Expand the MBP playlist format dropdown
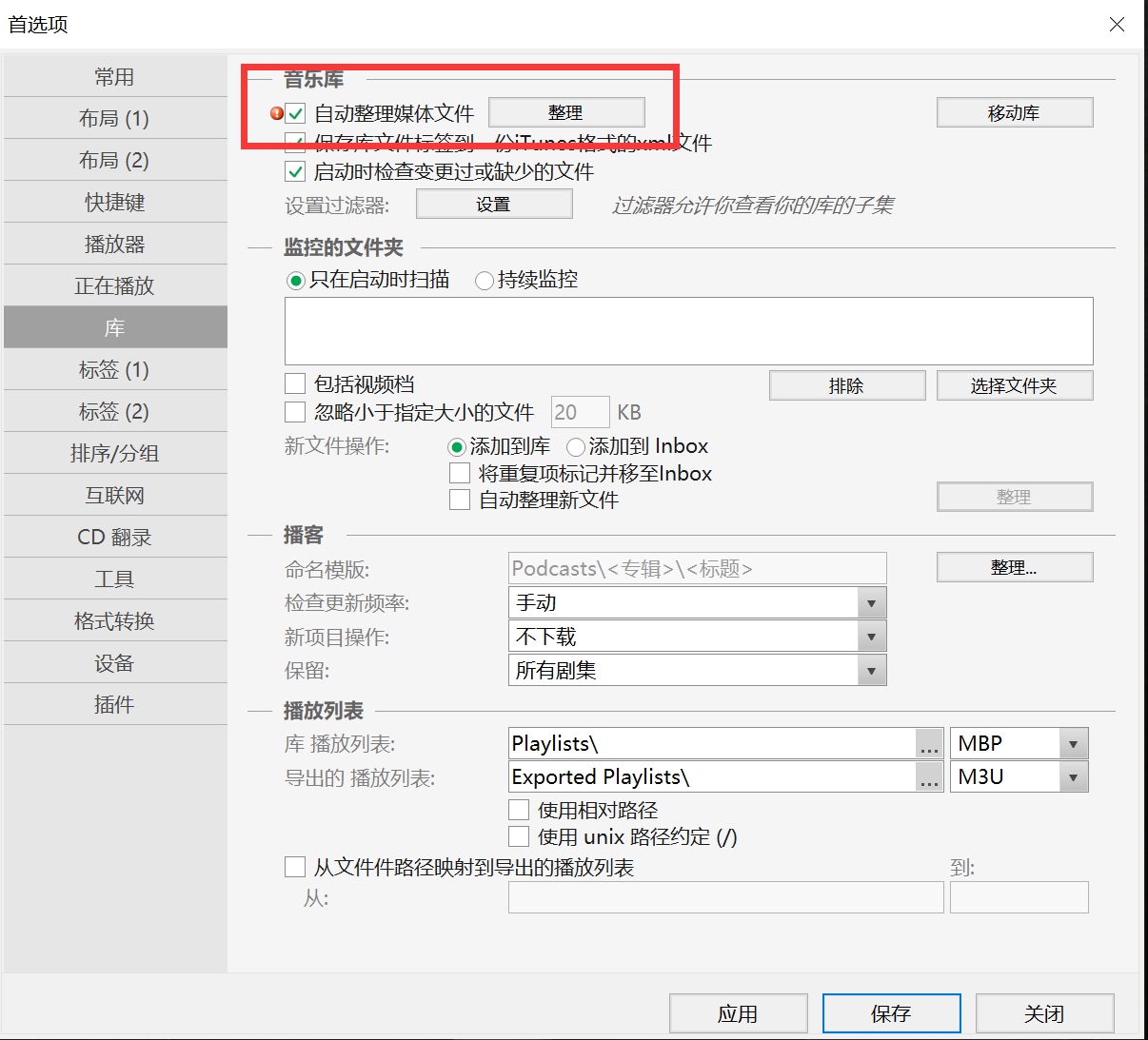Image resolution: width=1148 pixels, height=1040 pixels. click(1073, 744)
